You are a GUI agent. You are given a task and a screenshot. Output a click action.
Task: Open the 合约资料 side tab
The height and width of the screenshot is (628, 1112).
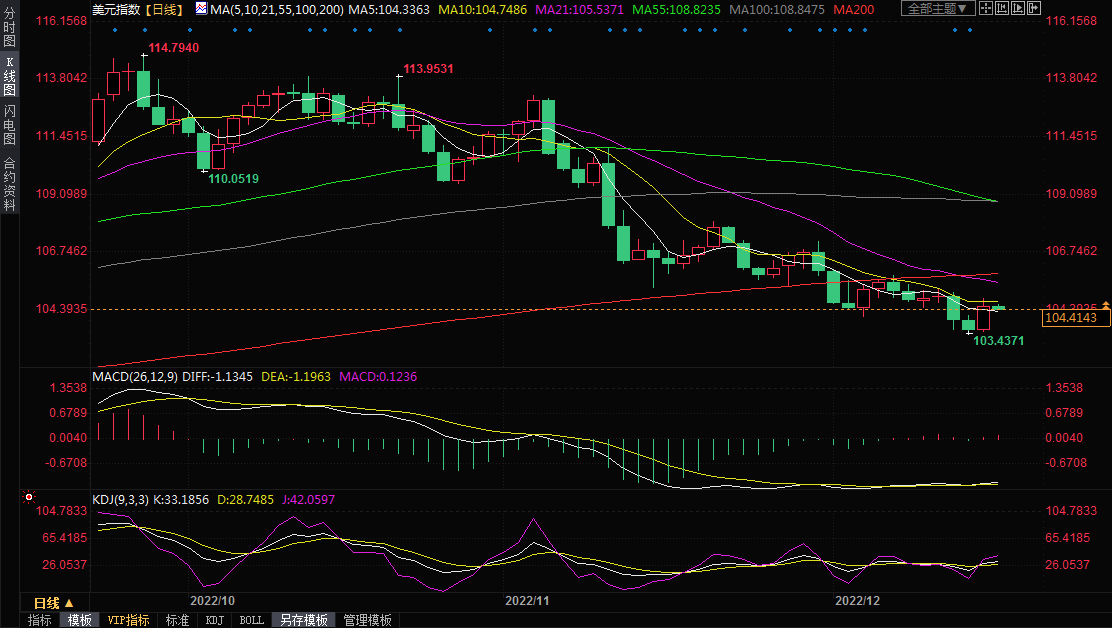pyautogui.click(x=10, y=184)
